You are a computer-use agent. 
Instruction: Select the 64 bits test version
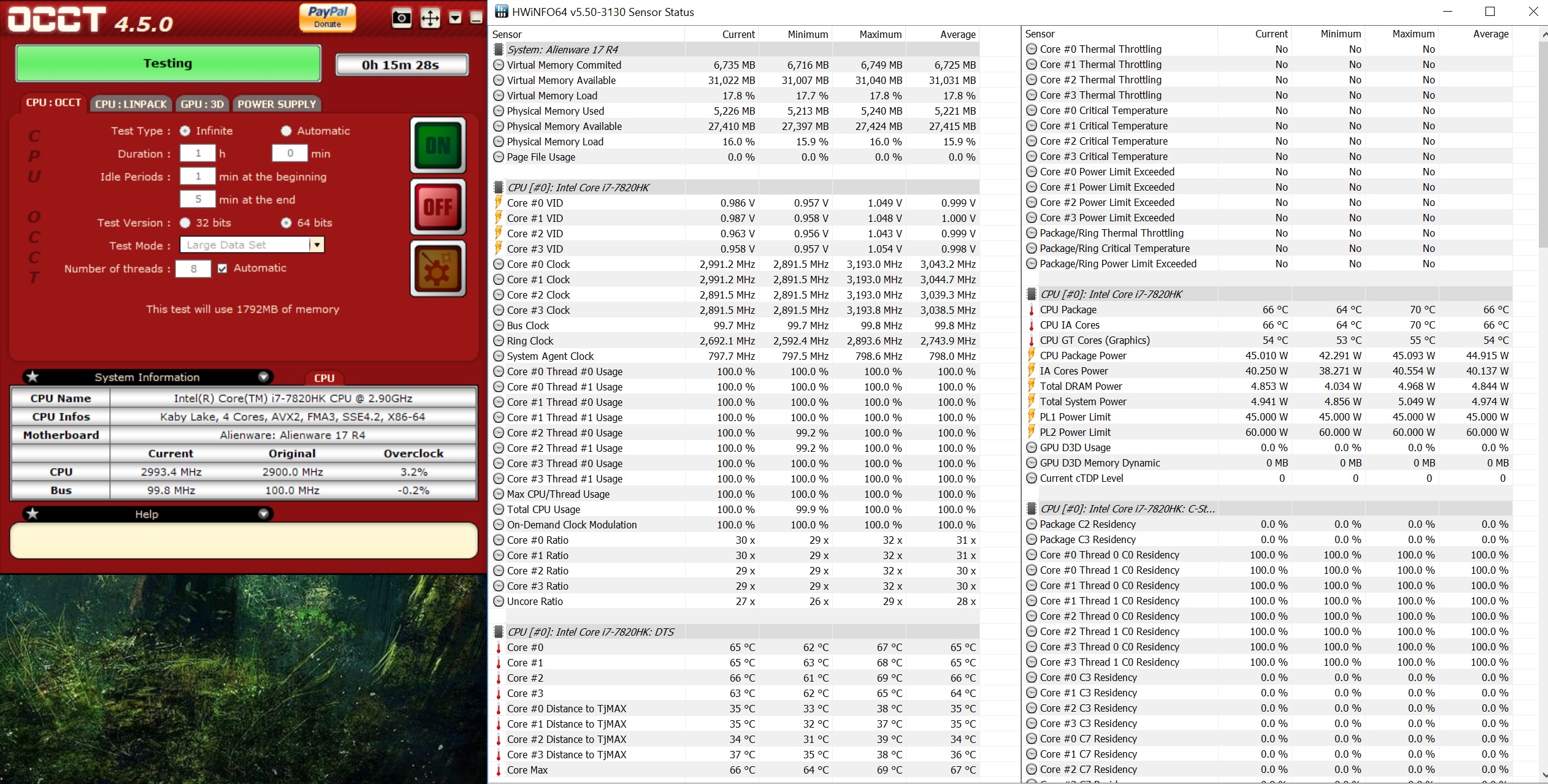click(x=286, y=223)
